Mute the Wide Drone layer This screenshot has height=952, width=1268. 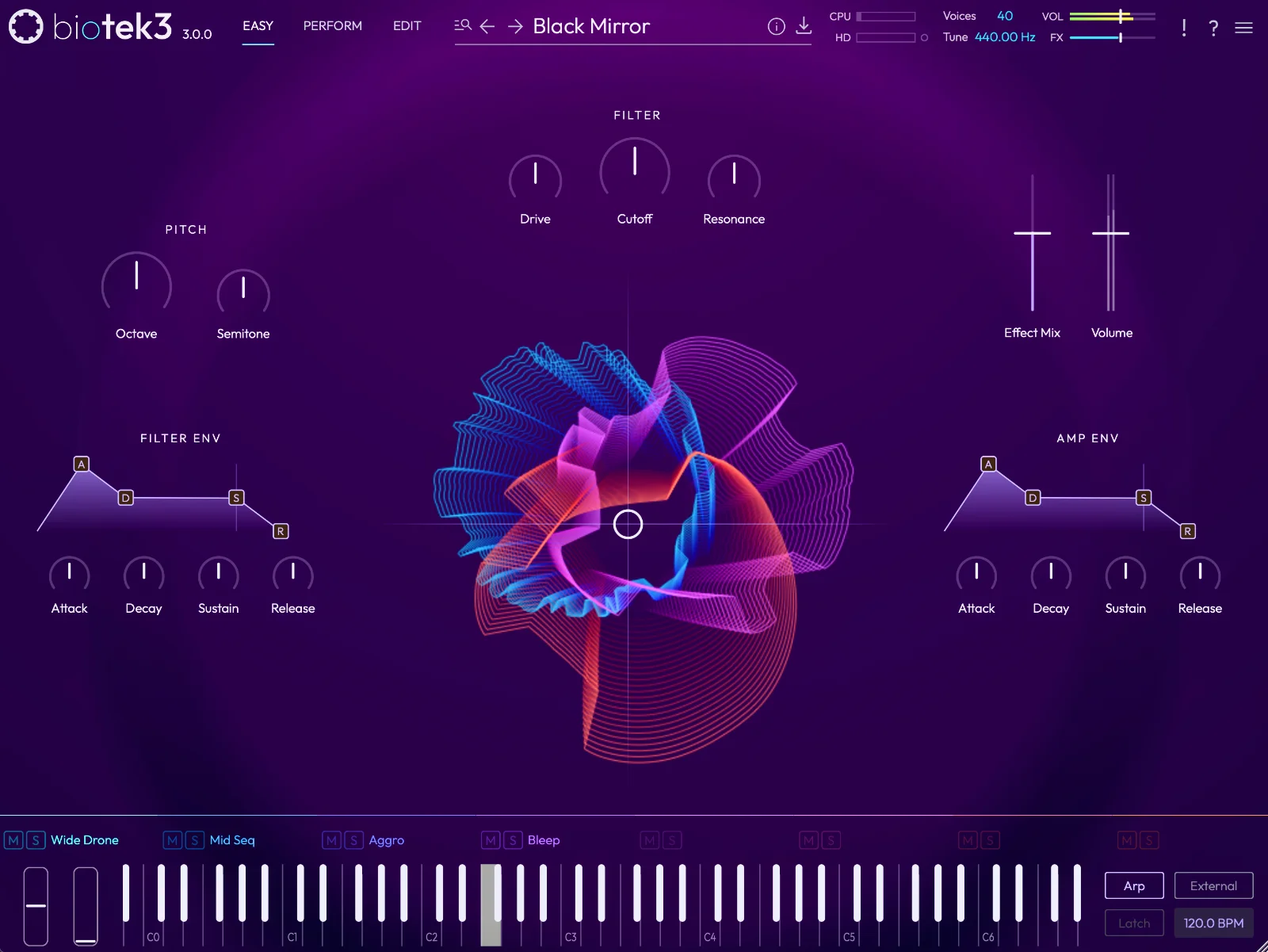[x=13, y=840]
